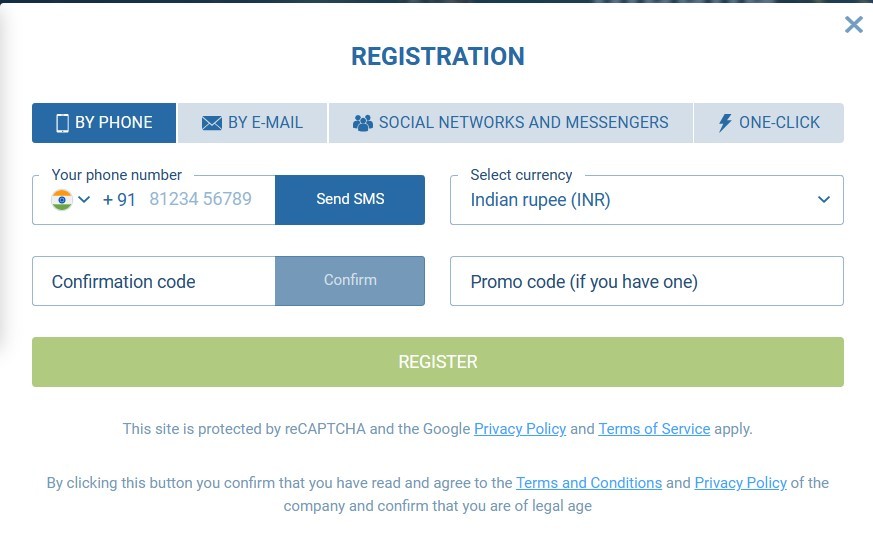Click the people group icon for social networks
The height and width of the screenshot is (556, 873).
[363, 123]
